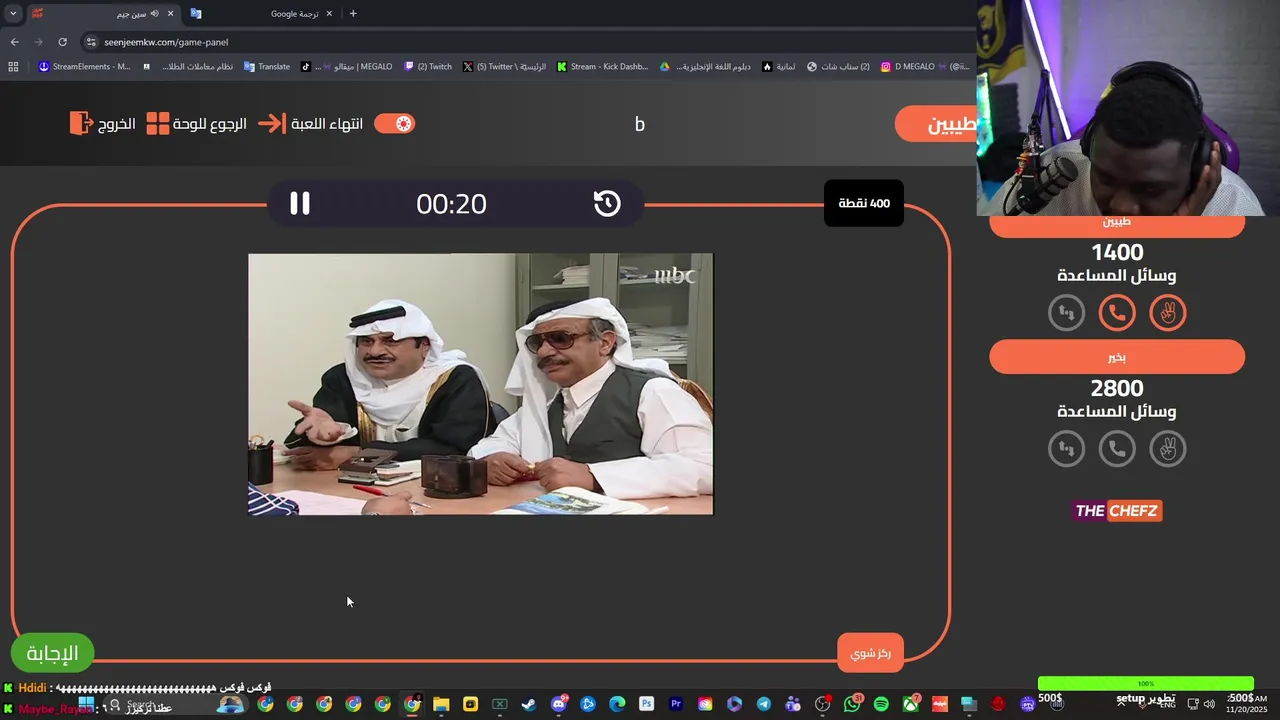Use the two-fingers help for team طيبين
This screenshot has height=720, width=1280.
click(x=1168, y=313)
